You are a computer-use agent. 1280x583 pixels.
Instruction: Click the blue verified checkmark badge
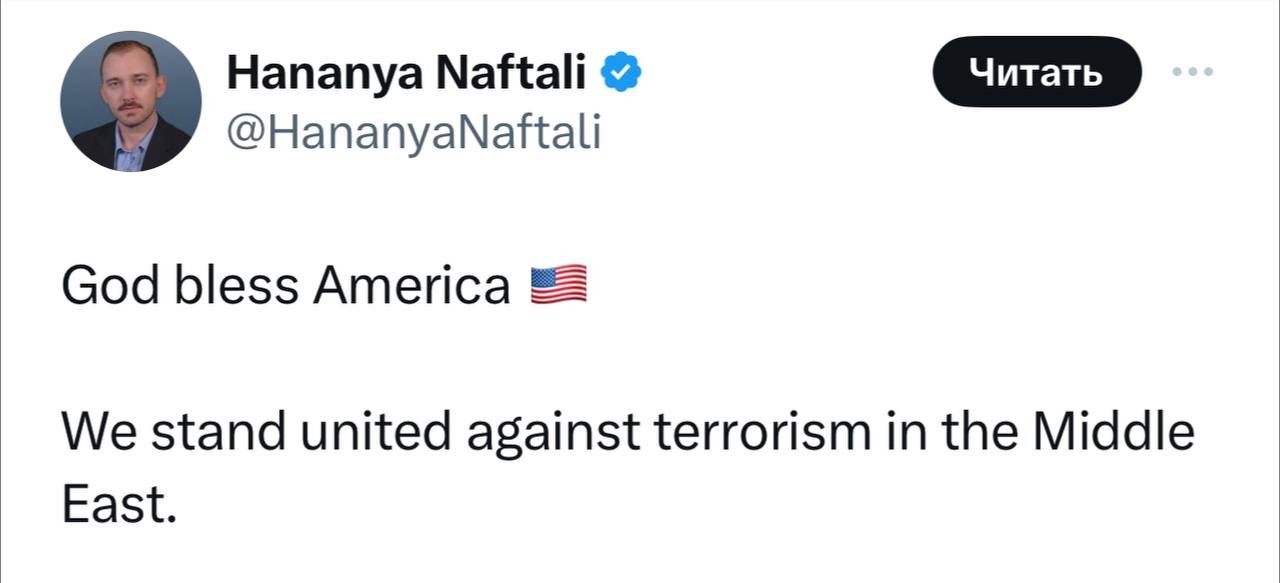tap(621, 73)
